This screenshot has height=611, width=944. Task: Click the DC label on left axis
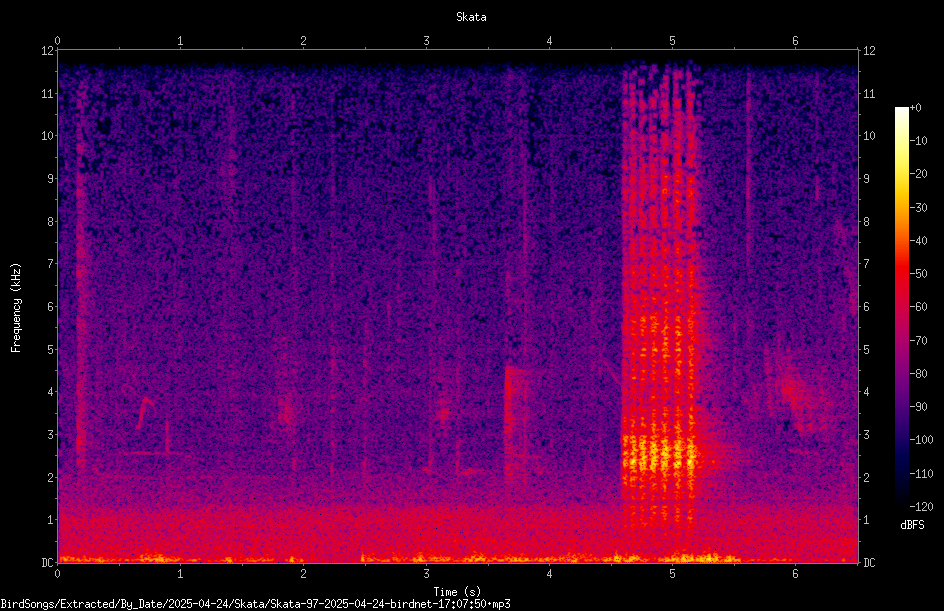(x=48, y=562)
